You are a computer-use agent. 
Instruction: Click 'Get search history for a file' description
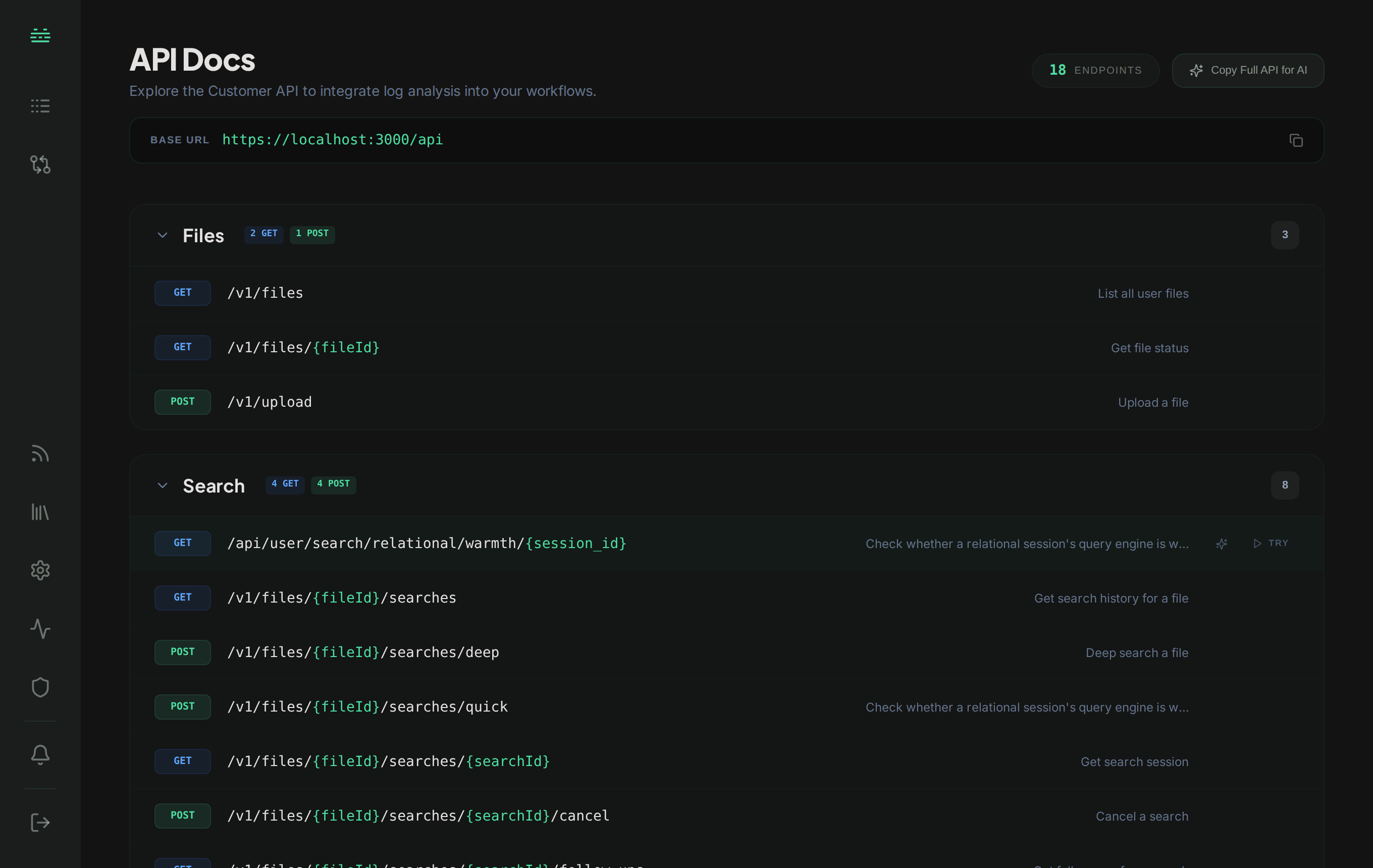click(1112, 599)
